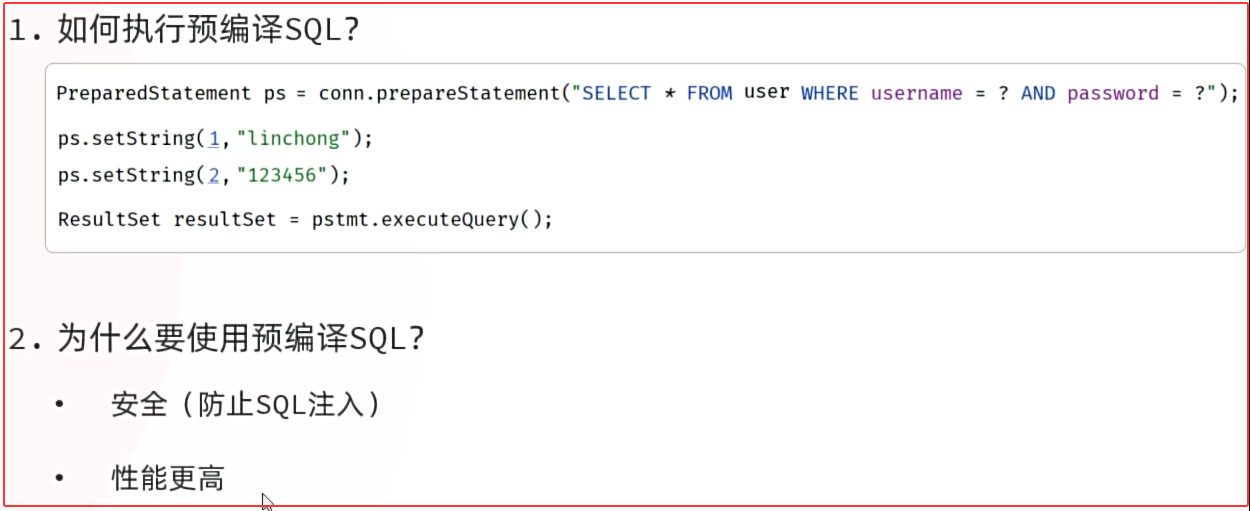Click the ResultSet type name
Screen dimensions: 1250x511
pyautogui.click(x=109, y=220)
